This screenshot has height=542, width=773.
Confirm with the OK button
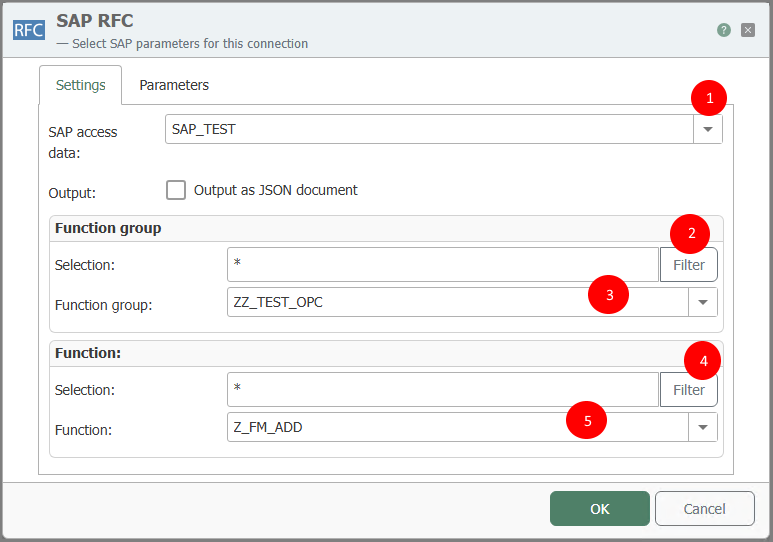pyautogui.click(x=599, y=508)
